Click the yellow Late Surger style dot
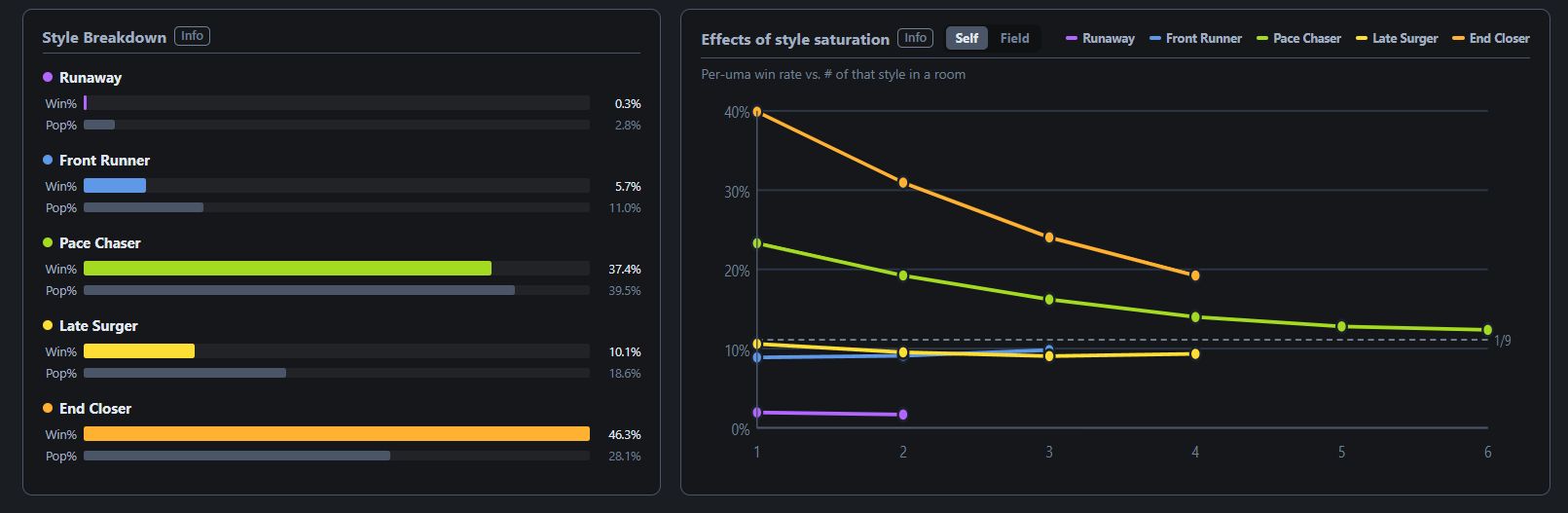1568x513 pixels. click(x=48, y=325)
